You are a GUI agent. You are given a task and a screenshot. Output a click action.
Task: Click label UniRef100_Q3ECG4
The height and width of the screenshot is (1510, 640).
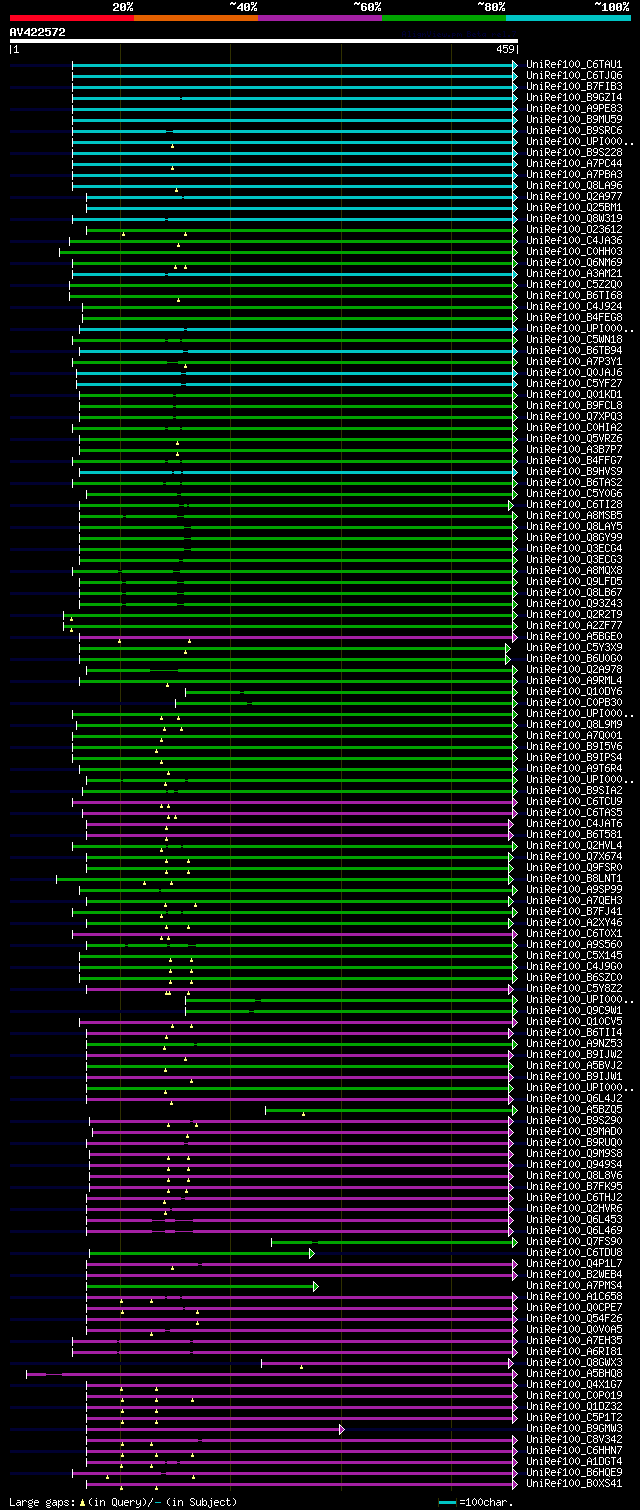click(574, 548)
